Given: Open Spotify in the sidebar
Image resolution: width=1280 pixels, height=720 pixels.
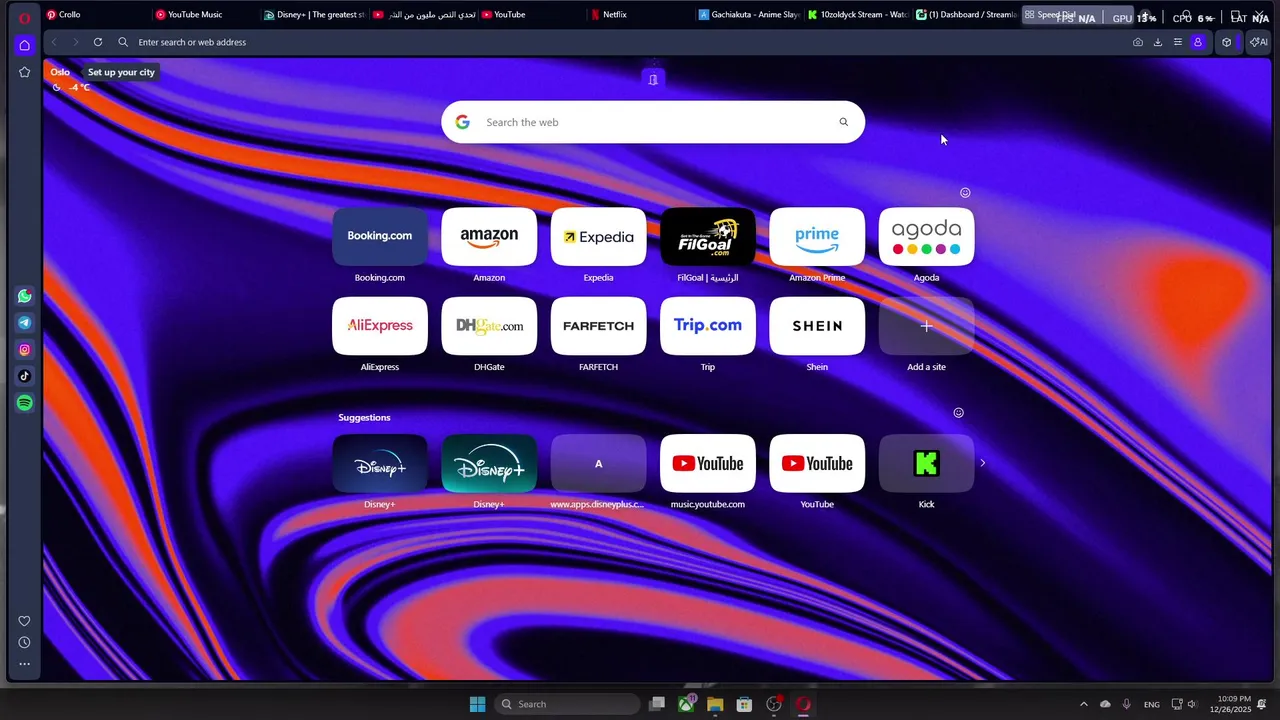Looking at the screenshot, I should pyautogui.click(x=24, y=403).
